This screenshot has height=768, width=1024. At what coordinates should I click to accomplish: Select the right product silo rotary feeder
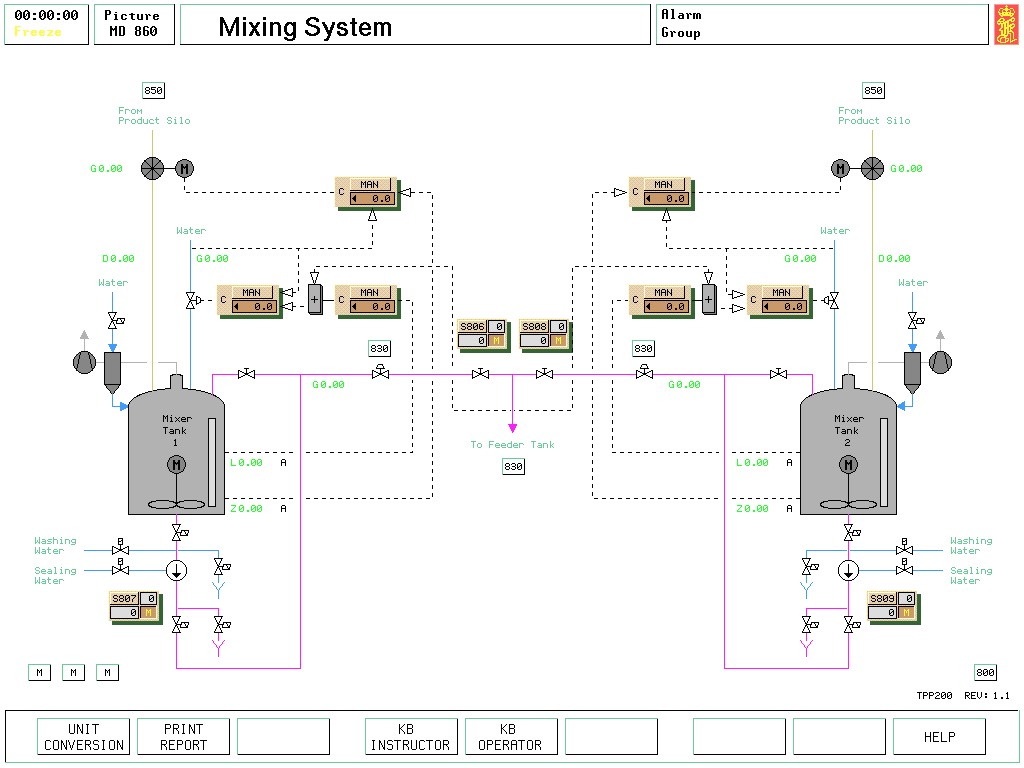pyautogui.click(x=872, y=168)
